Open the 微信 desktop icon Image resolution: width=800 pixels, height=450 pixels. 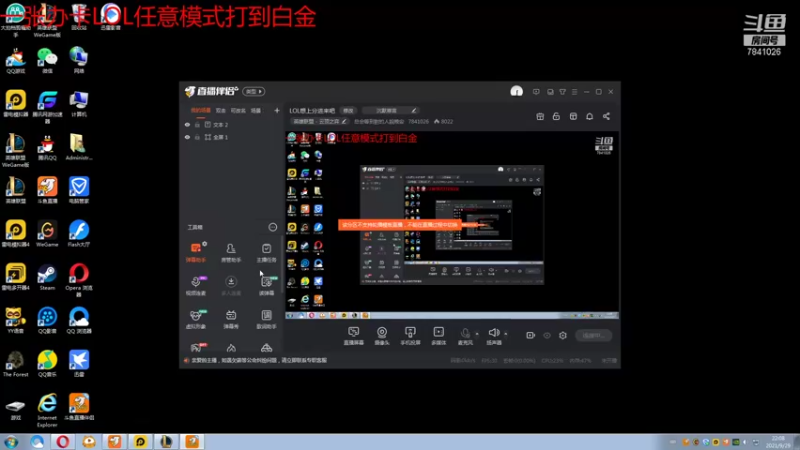[x=47, y=60]
